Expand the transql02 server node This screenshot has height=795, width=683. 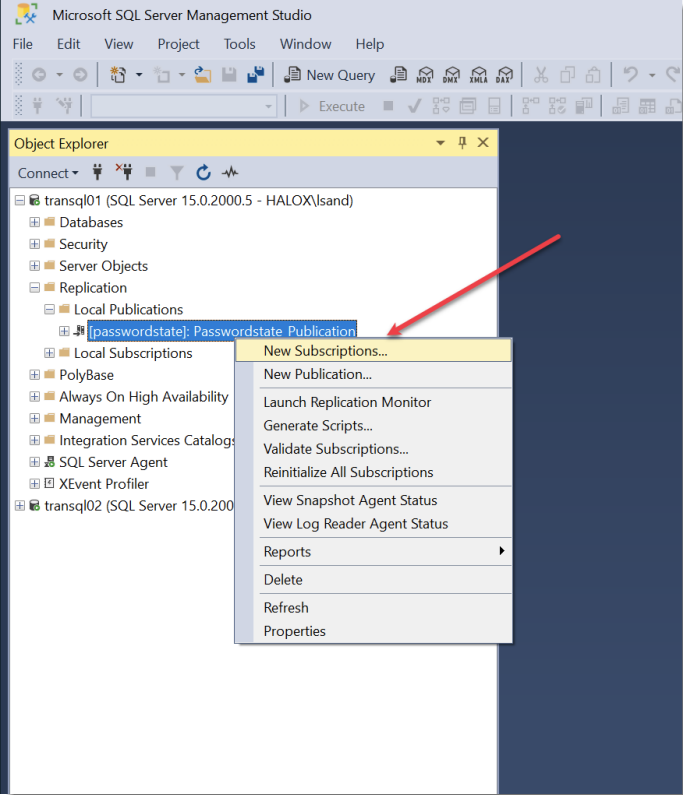(20, 506)
